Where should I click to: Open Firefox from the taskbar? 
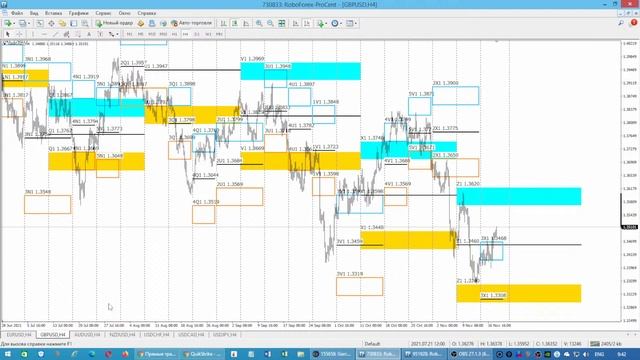[x=125, y=354]
